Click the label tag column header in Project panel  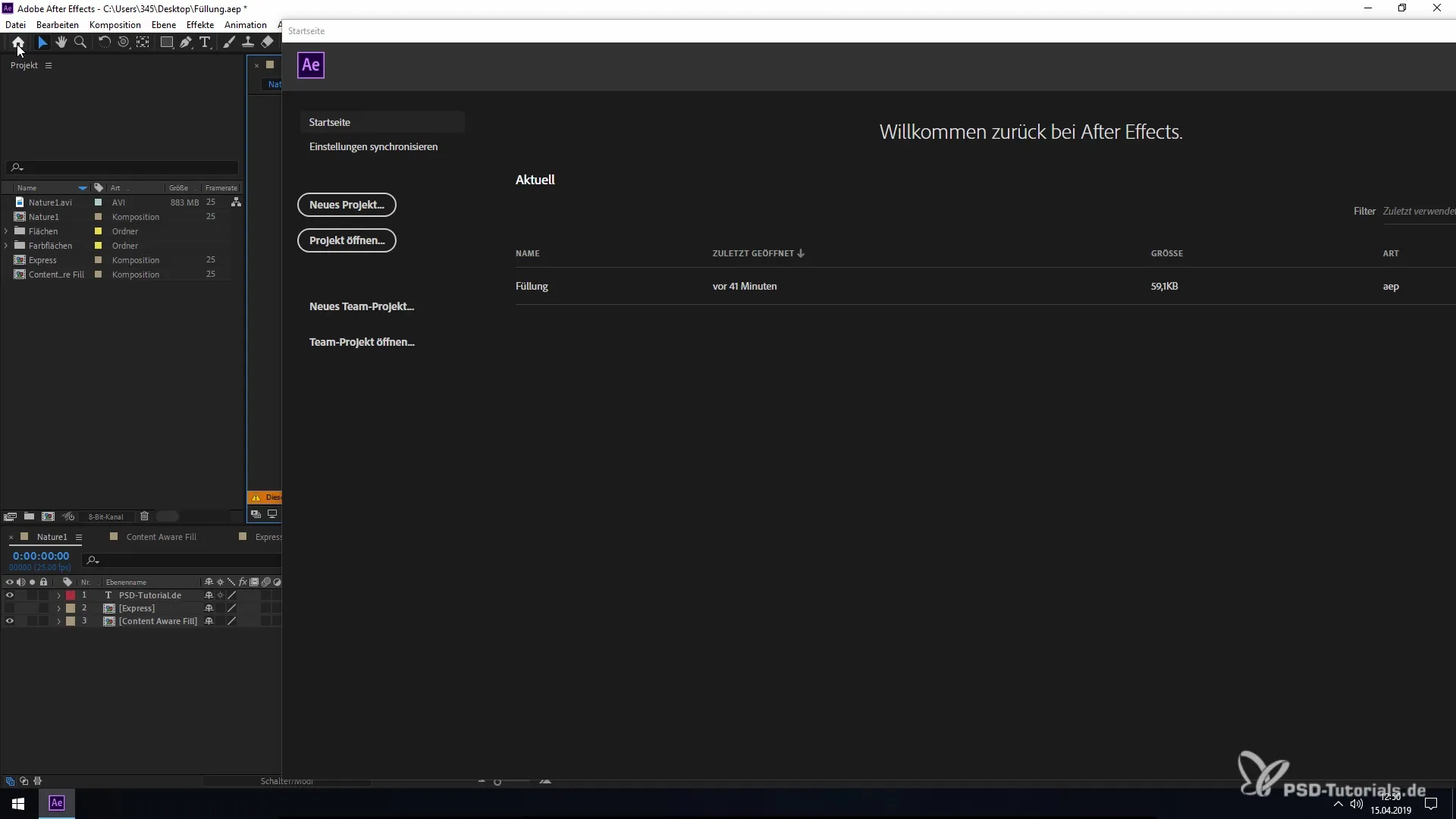click(x=99, y=188)
